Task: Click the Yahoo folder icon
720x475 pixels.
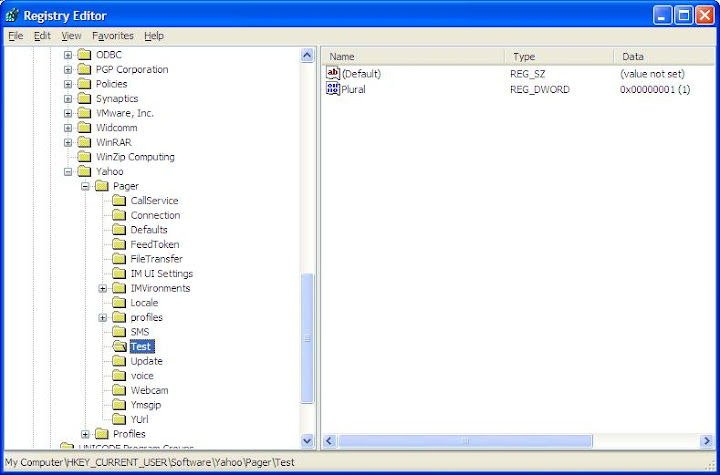Action: coord(84,171)
